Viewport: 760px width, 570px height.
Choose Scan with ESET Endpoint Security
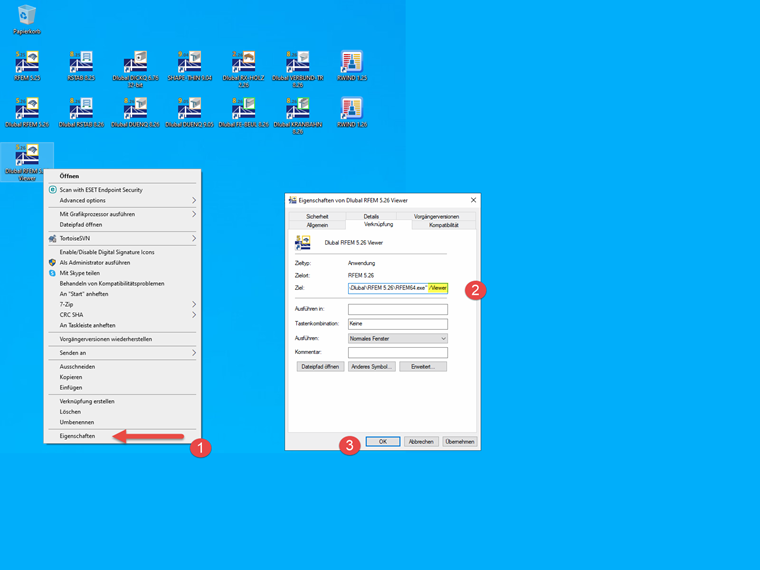pos(122,190)
